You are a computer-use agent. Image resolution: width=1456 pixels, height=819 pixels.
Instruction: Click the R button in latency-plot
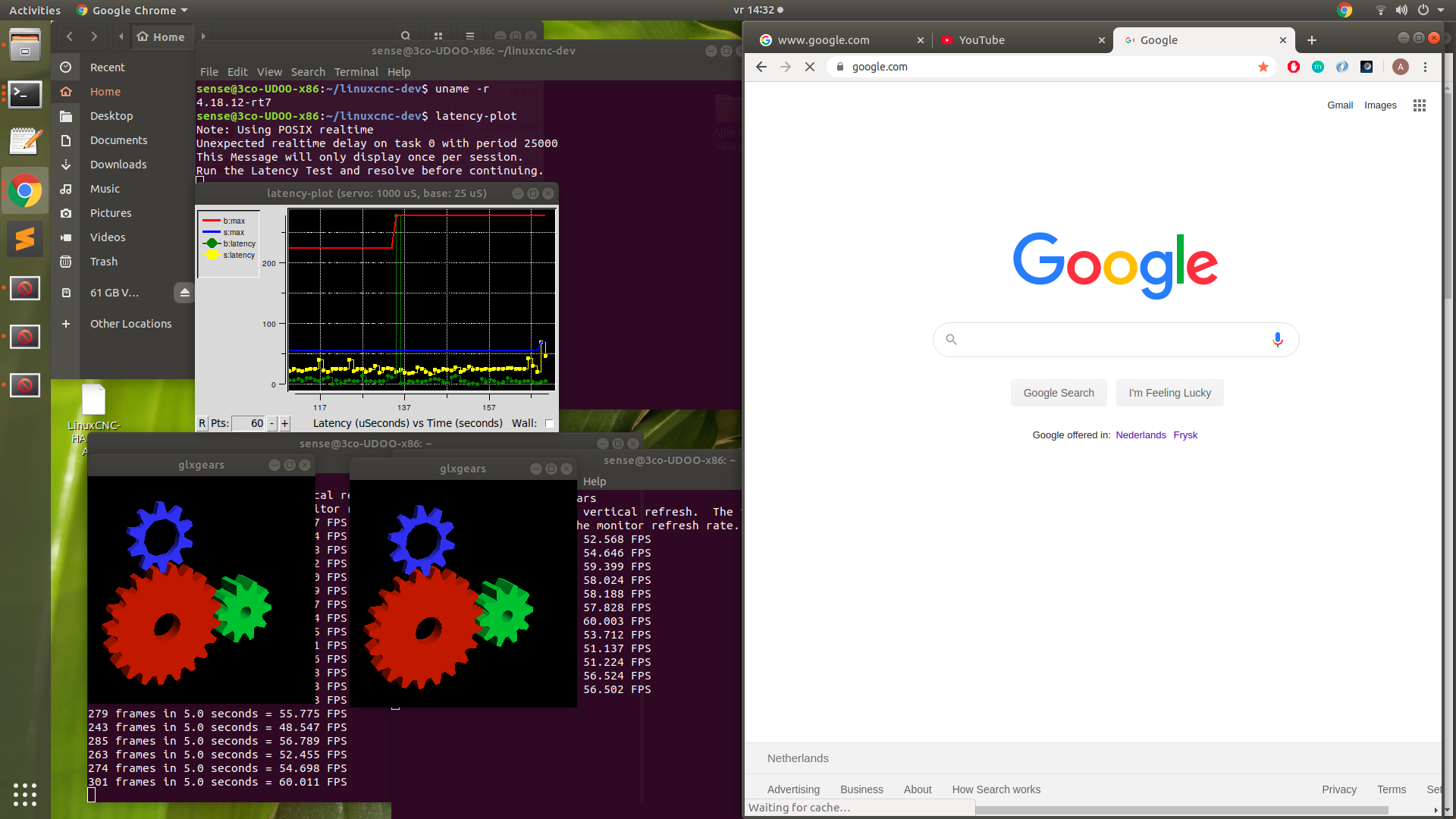click(202, 423)
